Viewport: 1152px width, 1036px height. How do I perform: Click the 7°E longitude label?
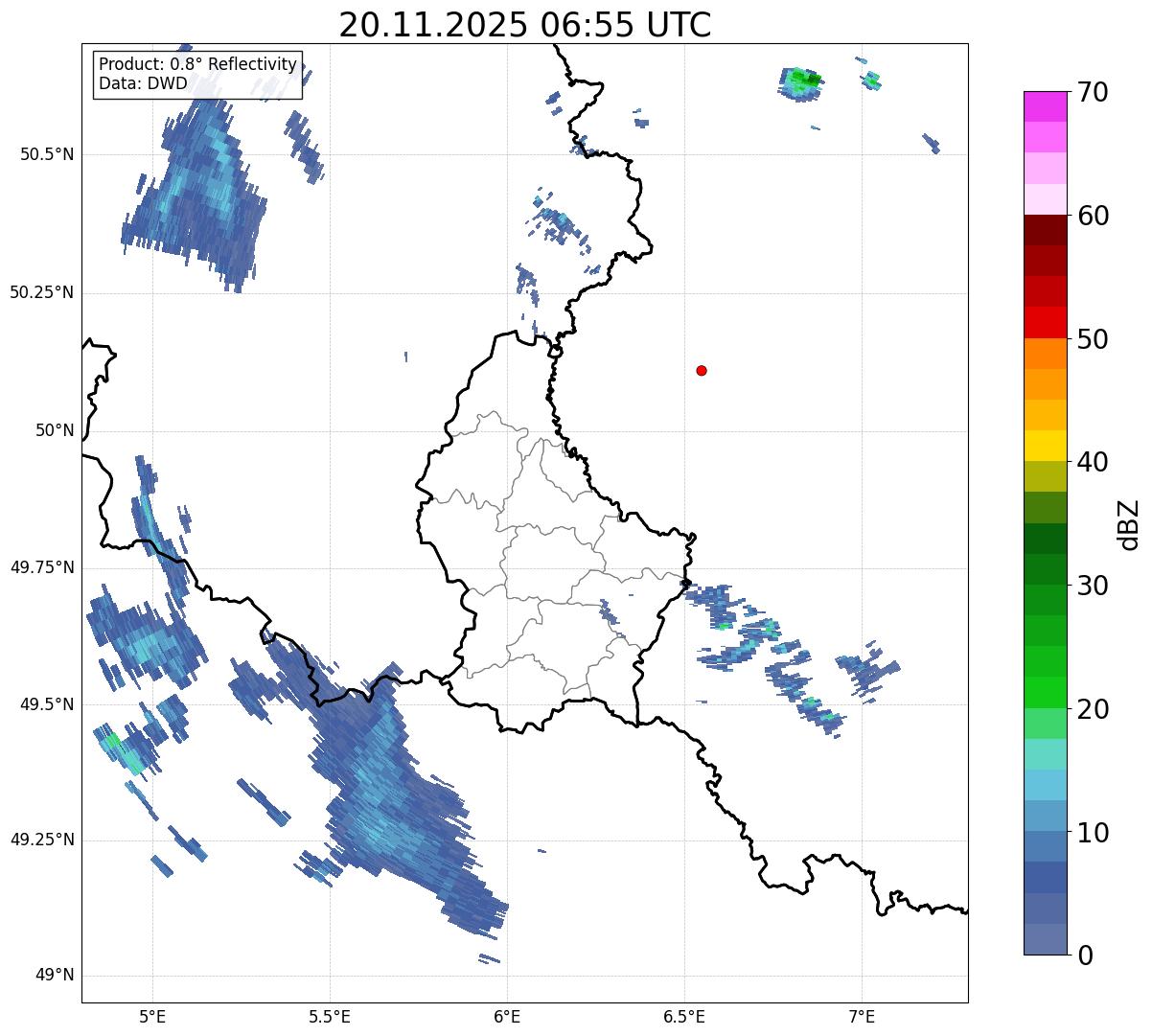(x=862, y=1016)
